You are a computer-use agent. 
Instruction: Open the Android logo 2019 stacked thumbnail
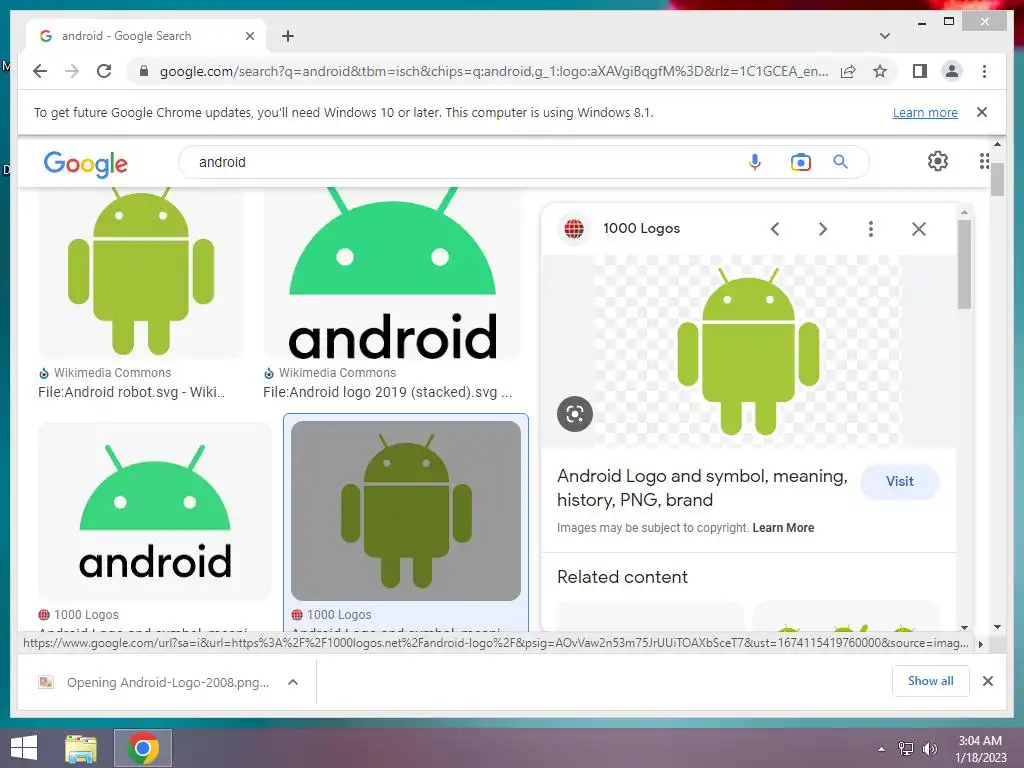pyautogui.click(x=392, y=273)
